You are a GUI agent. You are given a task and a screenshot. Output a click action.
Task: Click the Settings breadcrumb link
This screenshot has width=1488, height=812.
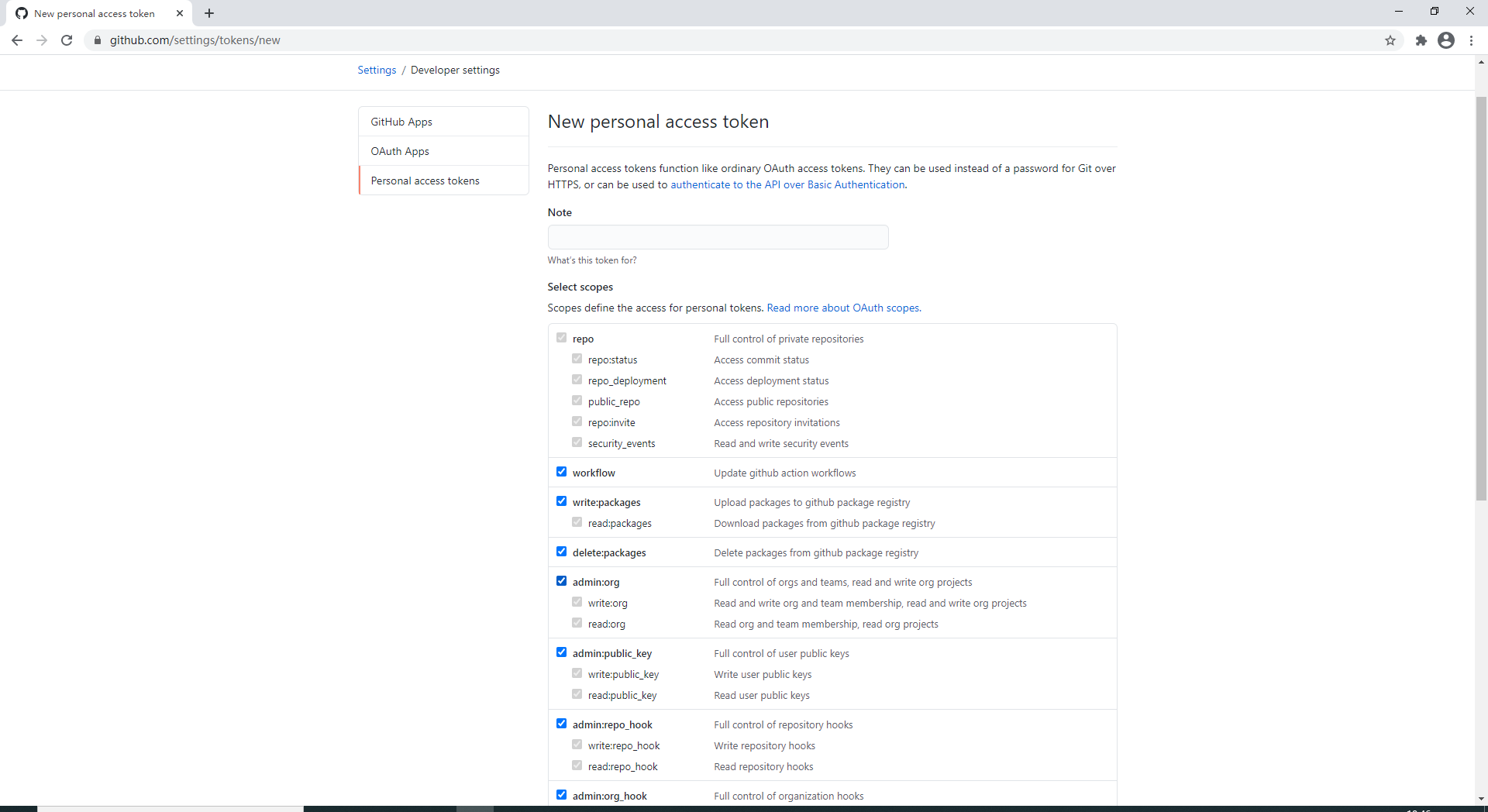point(377,70)
